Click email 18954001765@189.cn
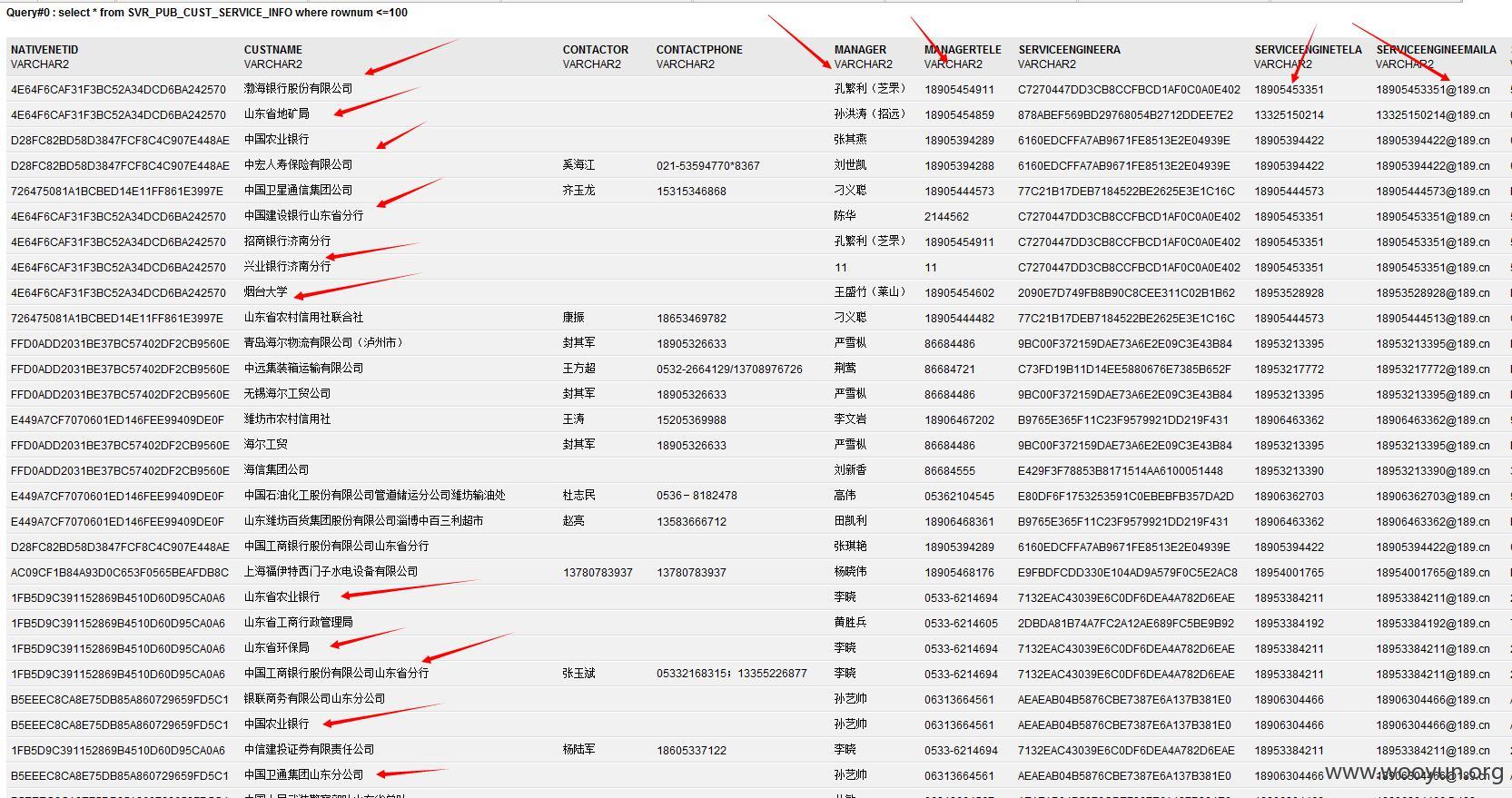This screenshot has width=1512, height=798. [x=1433, y=573]
